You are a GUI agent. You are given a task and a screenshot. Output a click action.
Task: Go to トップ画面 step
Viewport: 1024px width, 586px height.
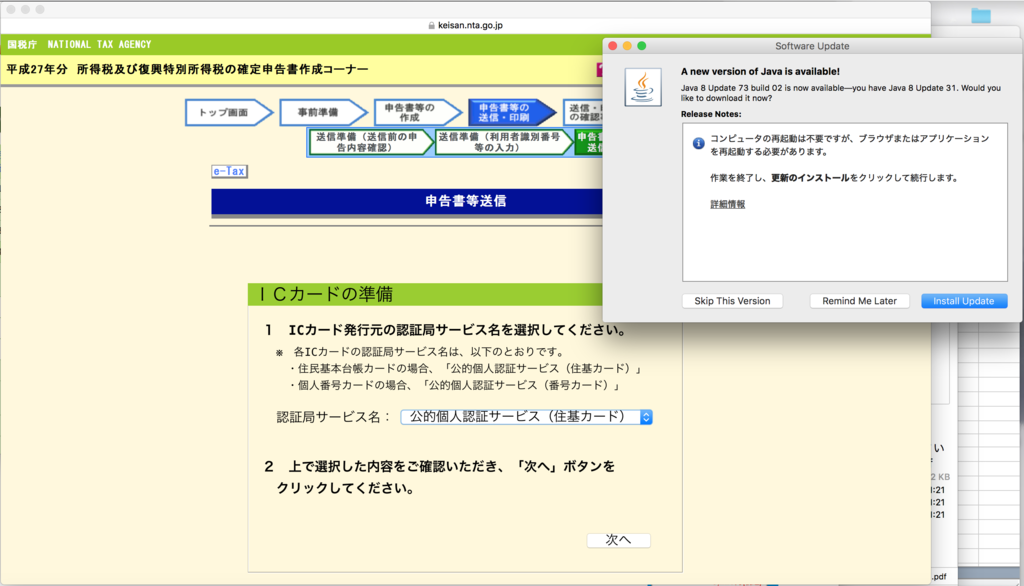(229, 112)
